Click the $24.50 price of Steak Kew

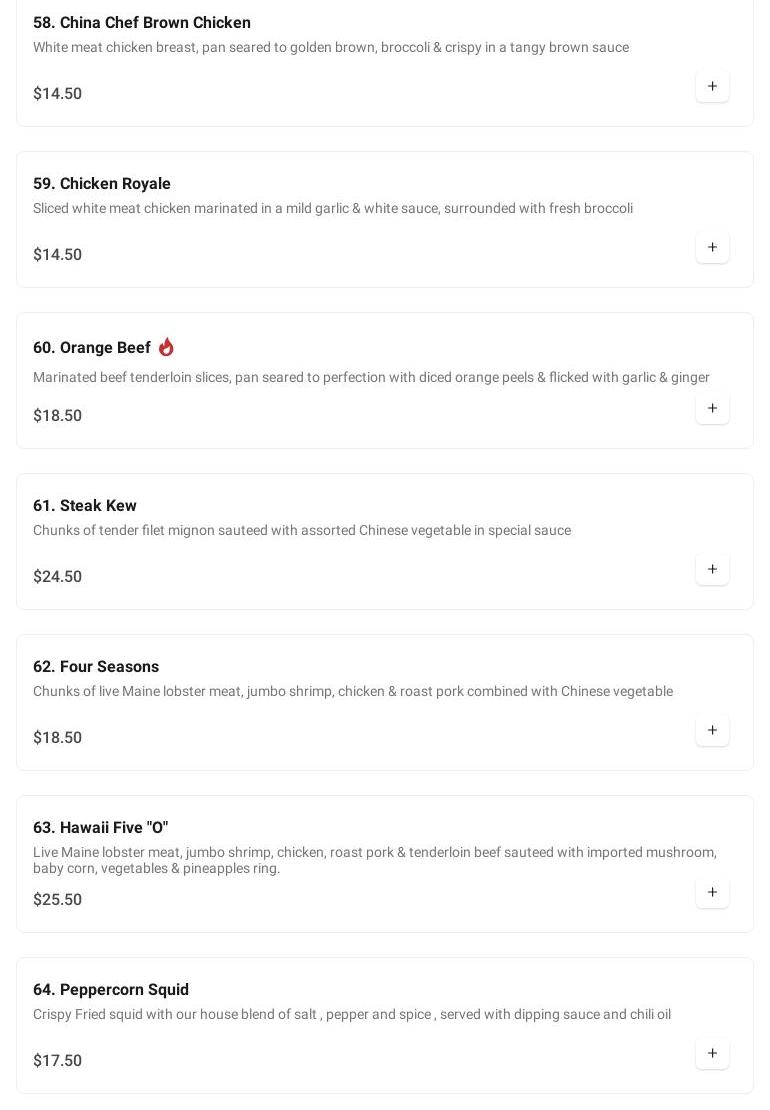point(58,577)
